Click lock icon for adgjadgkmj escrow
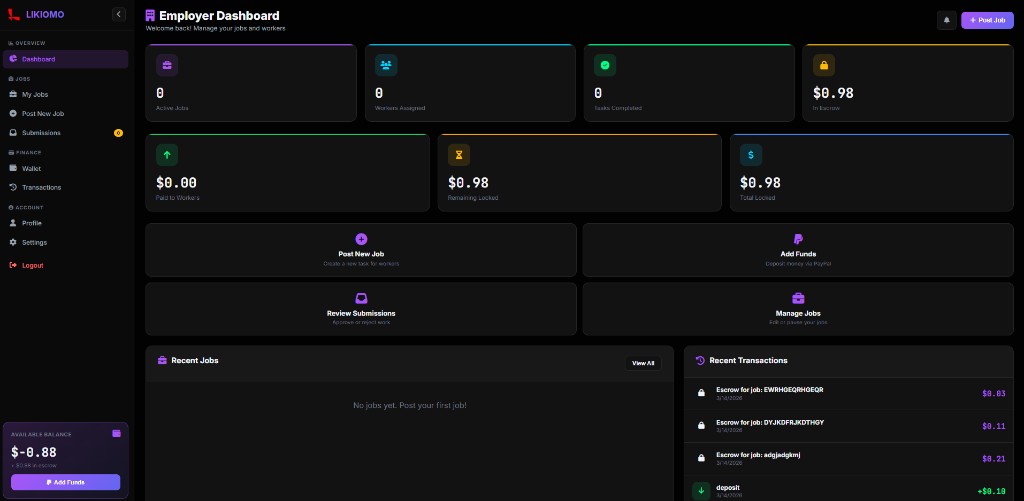The width and height of the screenshot is (1024, 501). click(x=701, y=459)
